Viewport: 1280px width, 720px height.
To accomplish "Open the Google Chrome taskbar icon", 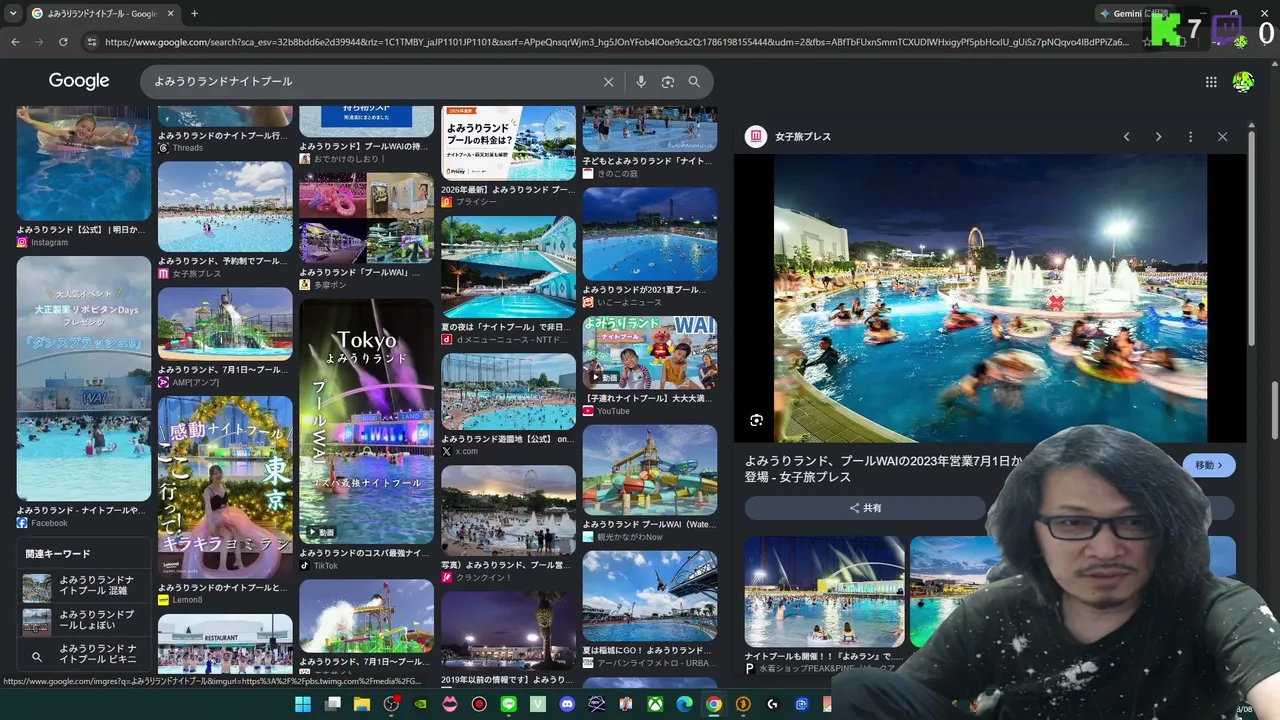I will pos(713,704).
